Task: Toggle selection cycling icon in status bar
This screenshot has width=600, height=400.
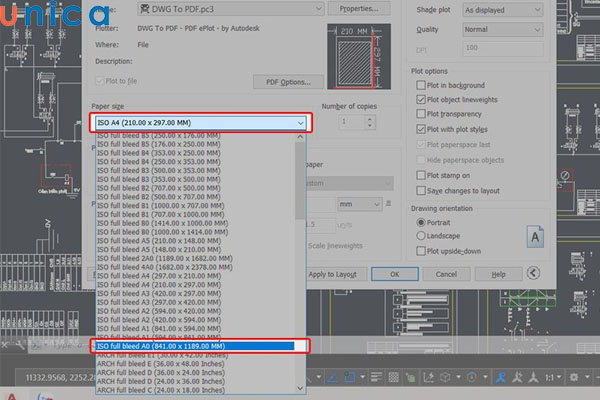Action: coord(411,378)
